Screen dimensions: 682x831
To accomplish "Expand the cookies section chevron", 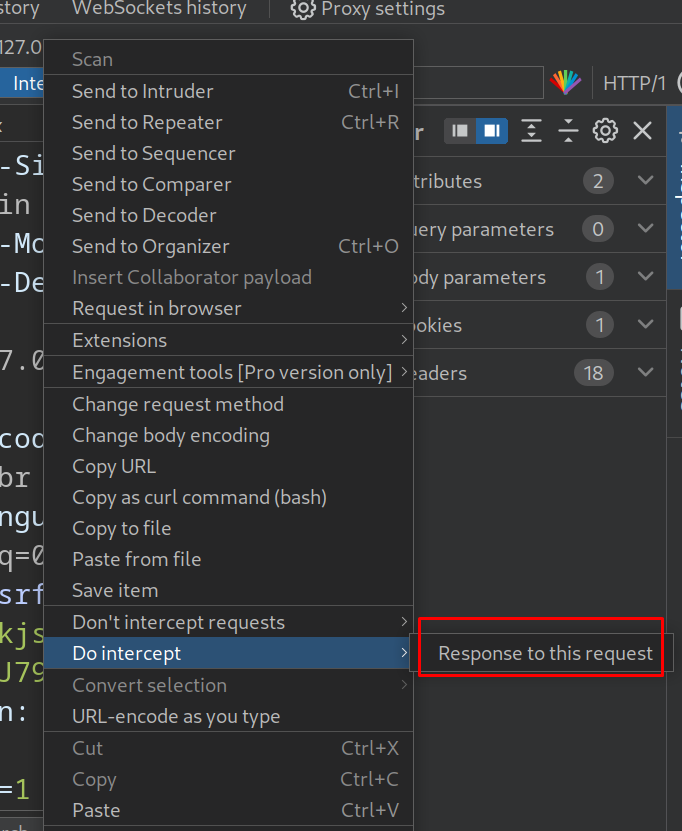I will (x=645, y=324).
